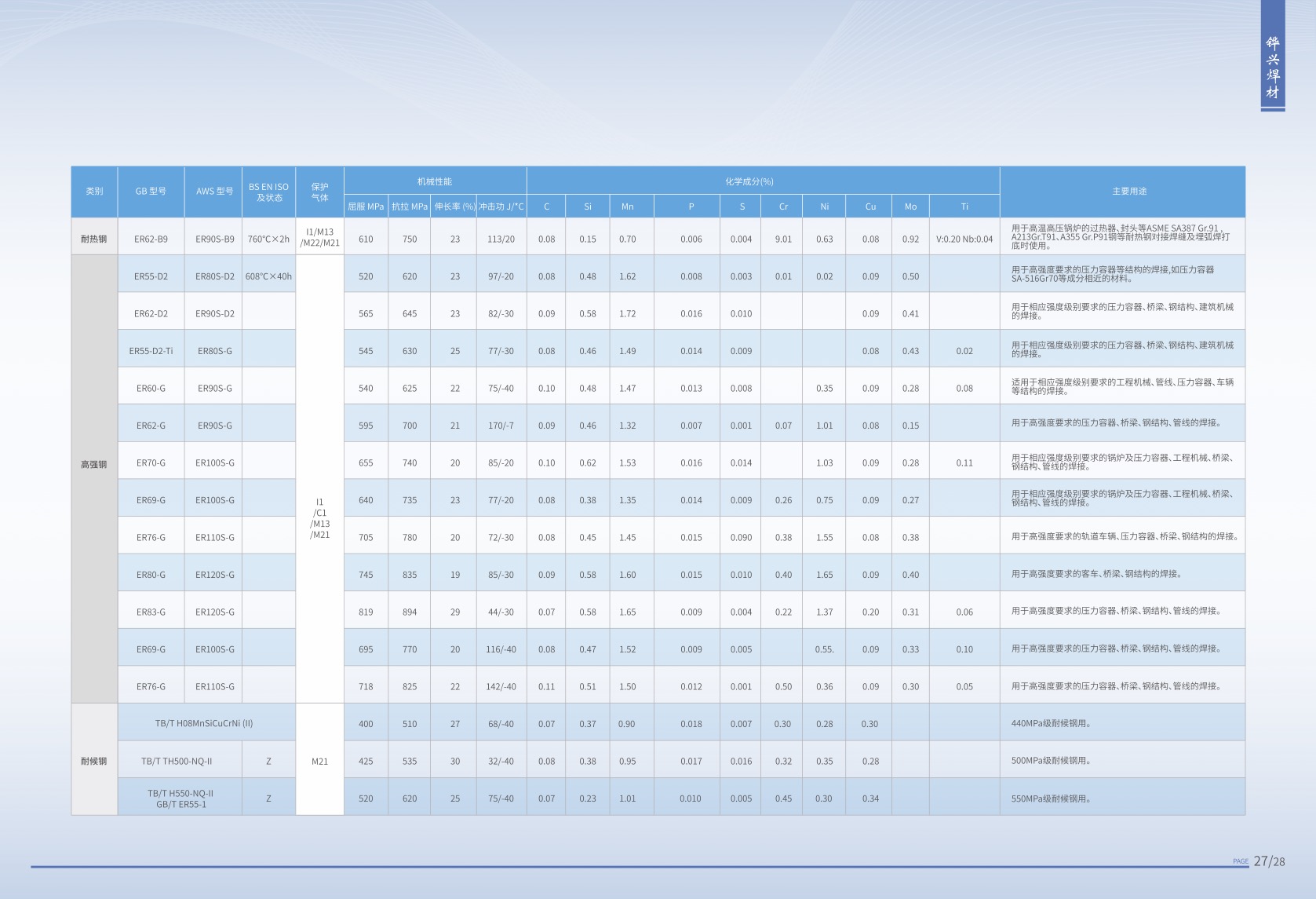
Task: Select the 类别 column header
Action: point(94,192)
